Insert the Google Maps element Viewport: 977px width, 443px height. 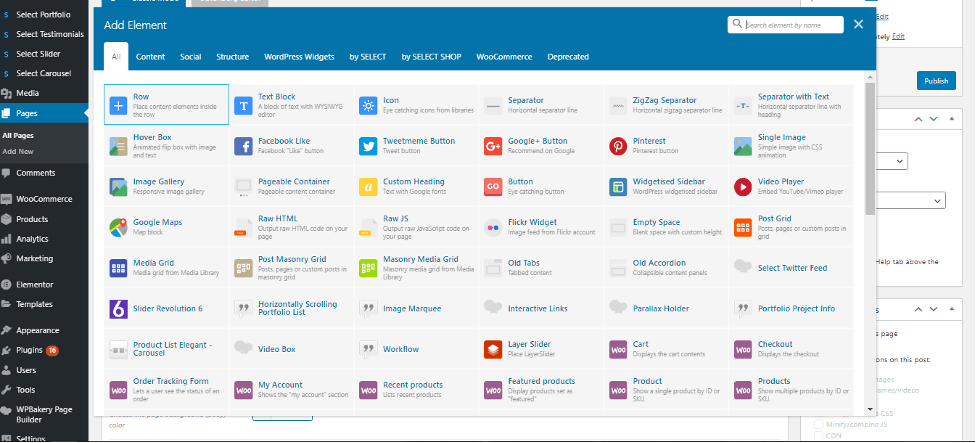pyautogui.click(x=166, y=227)
